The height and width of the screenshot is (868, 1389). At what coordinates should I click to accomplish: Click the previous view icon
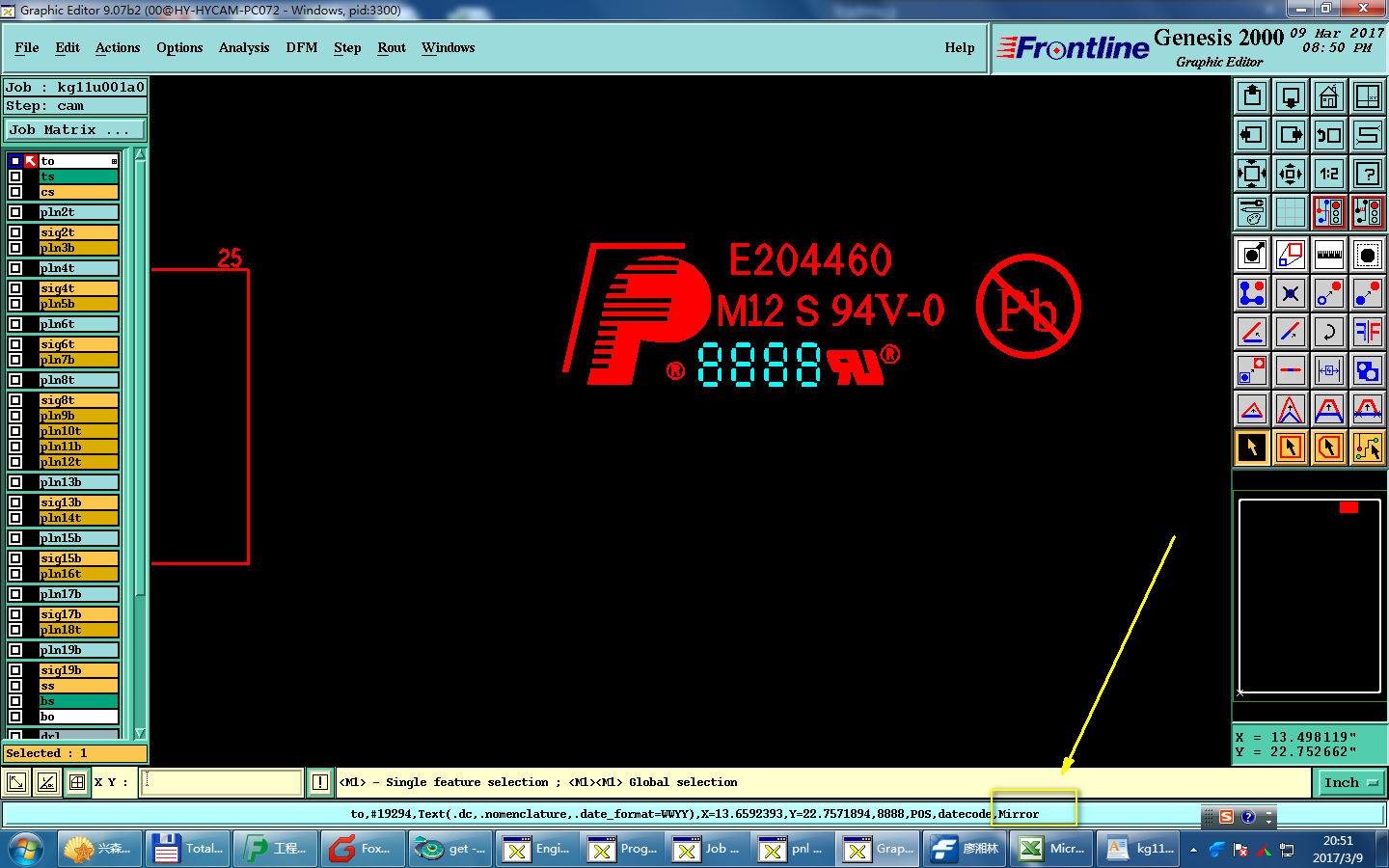point(1329,135)
